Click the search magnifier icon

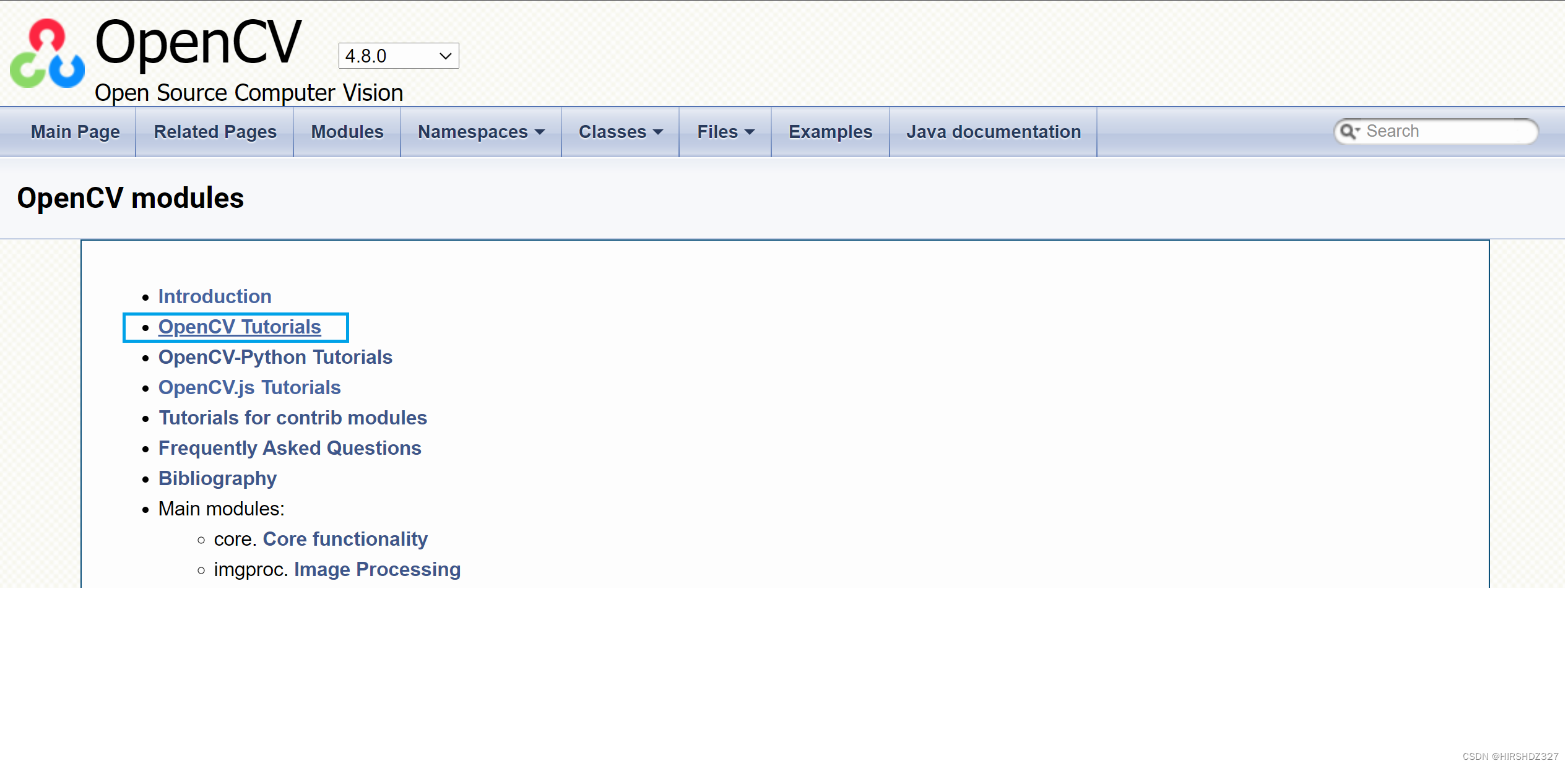tap(1348, 131)
